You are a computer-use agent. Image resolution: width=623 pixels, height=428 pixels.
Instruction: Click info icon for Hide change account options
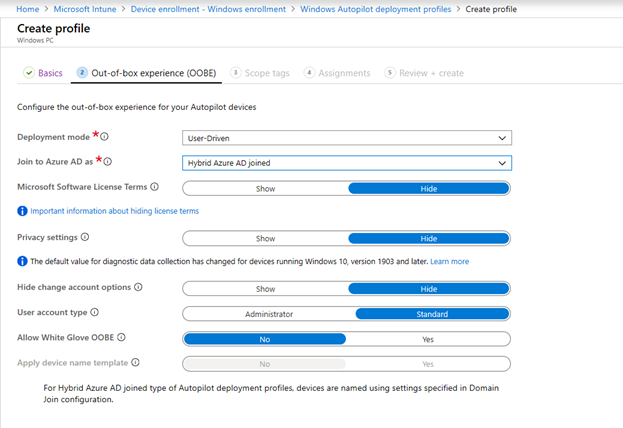pos(138,288)
